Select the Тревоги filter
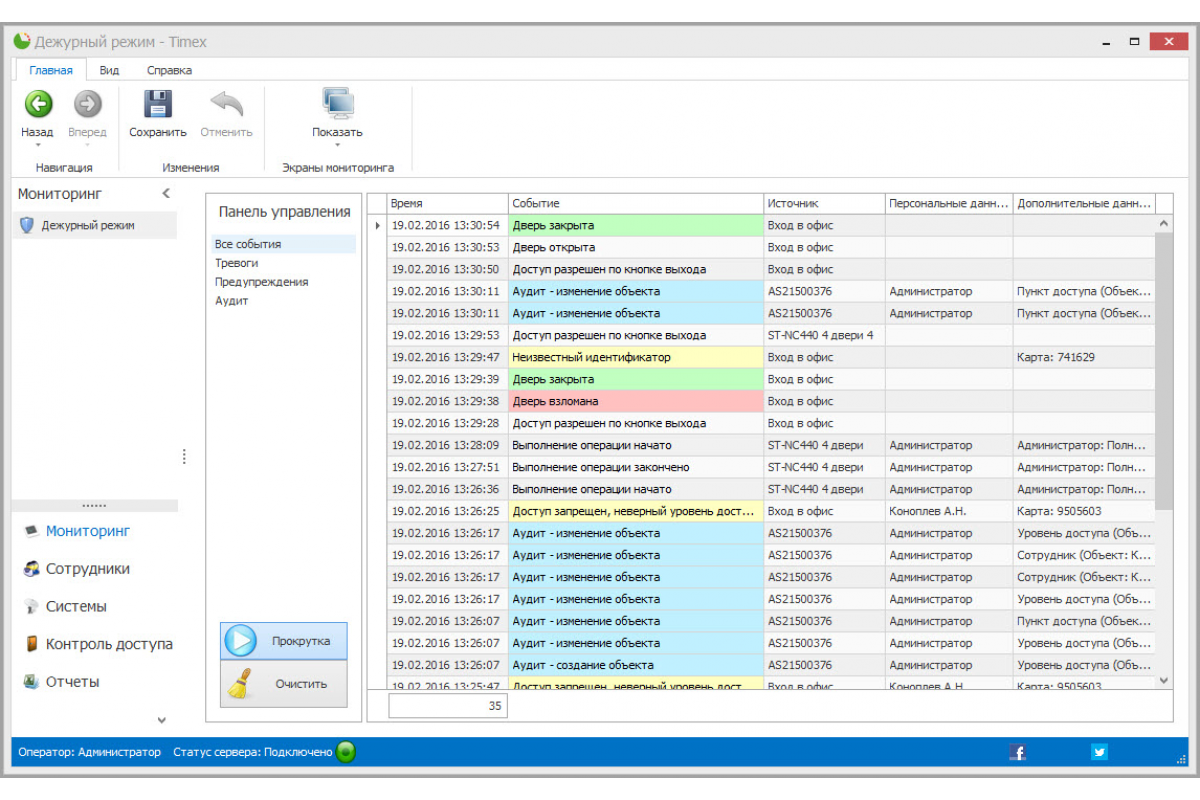Viewport: 1200px width, 800px height. pos(284,263)
